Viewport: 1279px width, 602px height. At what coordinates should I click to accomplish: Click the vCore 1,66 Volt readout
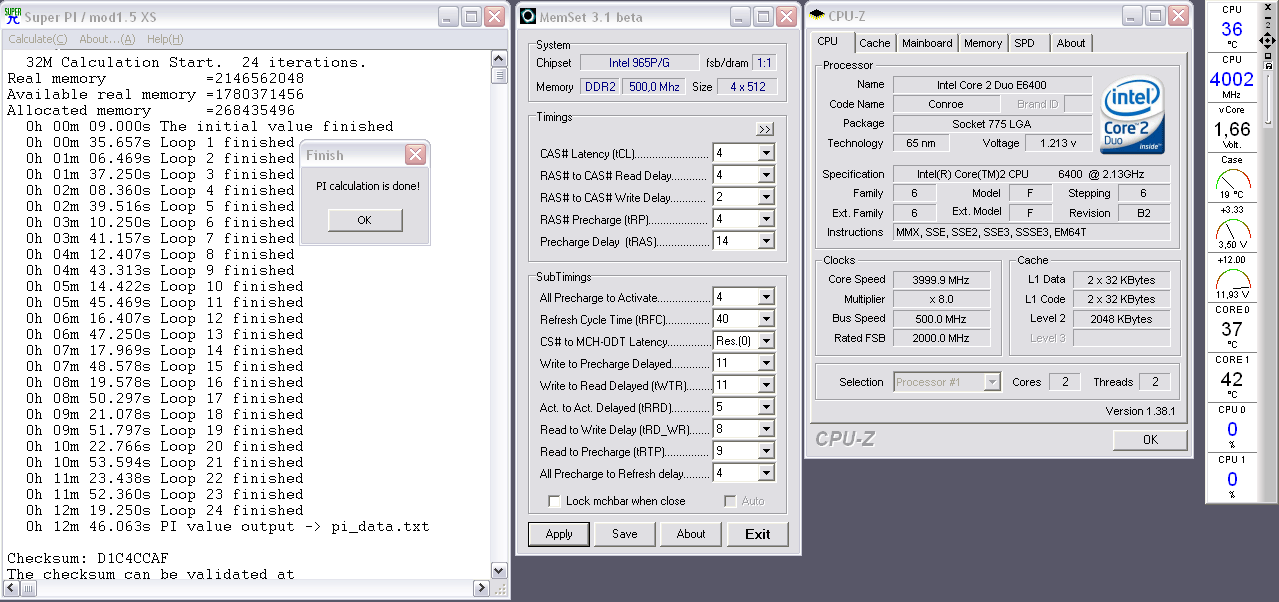point(1232,128)
